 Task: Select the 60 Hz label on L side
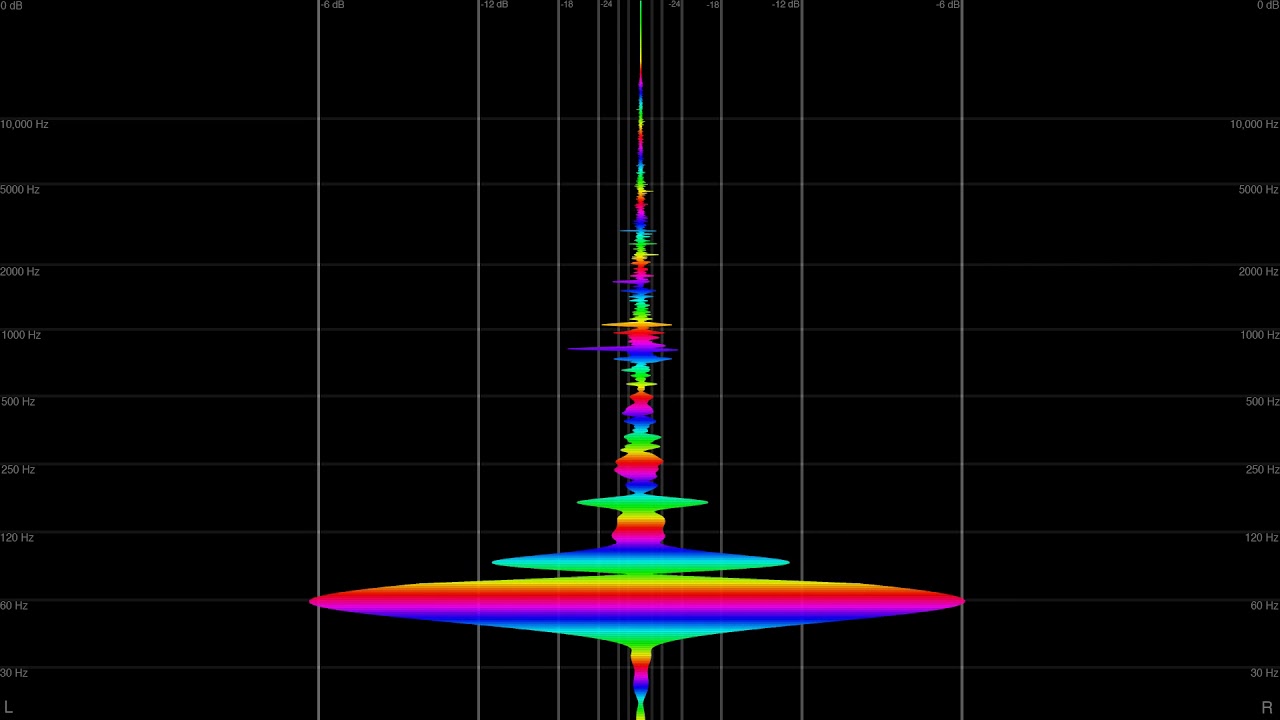click(14, 605)
